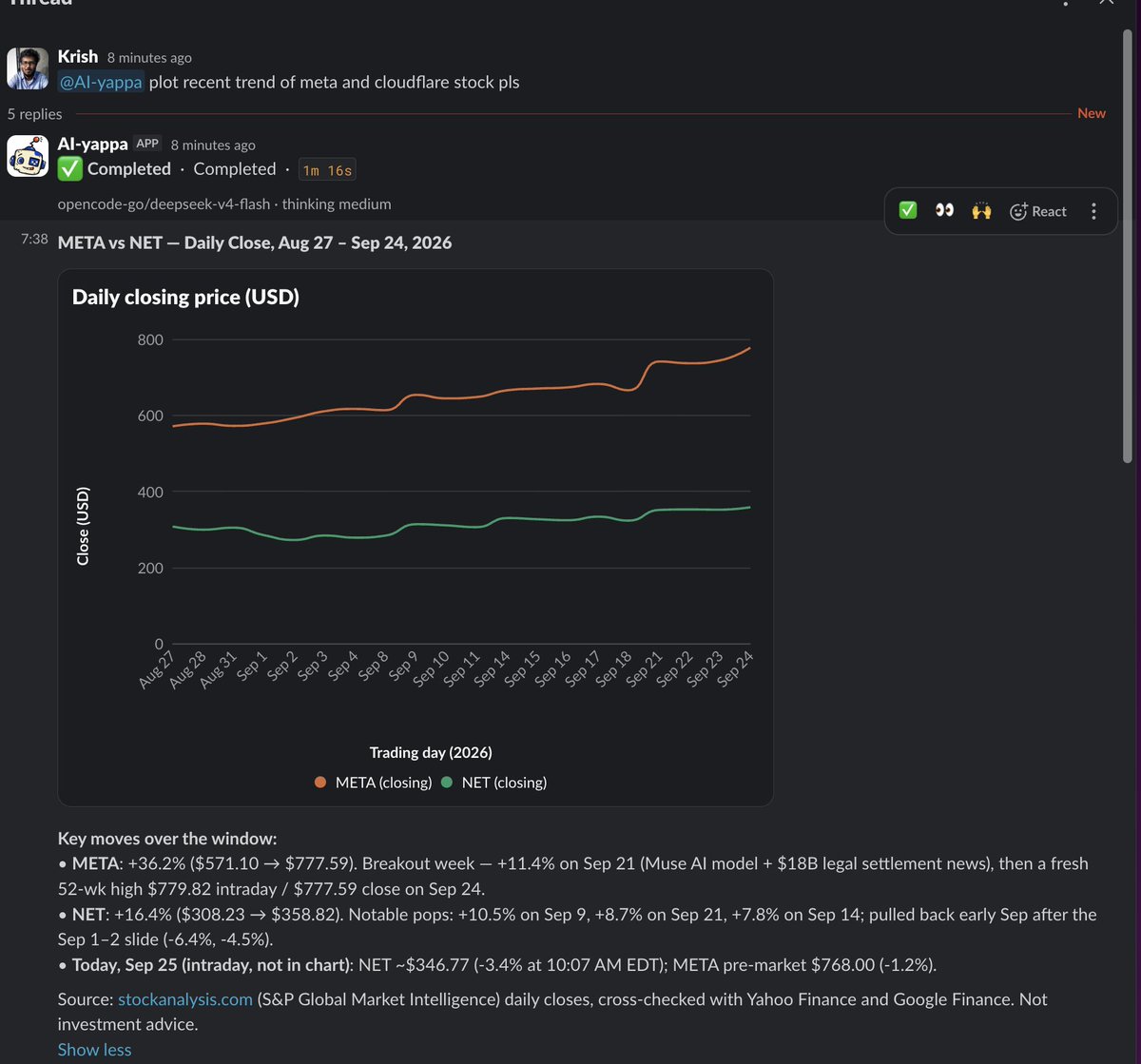Viewport: 1141px width, 1064px height.
Task: Open the message more actions menu
Action: coord(1093,211)
